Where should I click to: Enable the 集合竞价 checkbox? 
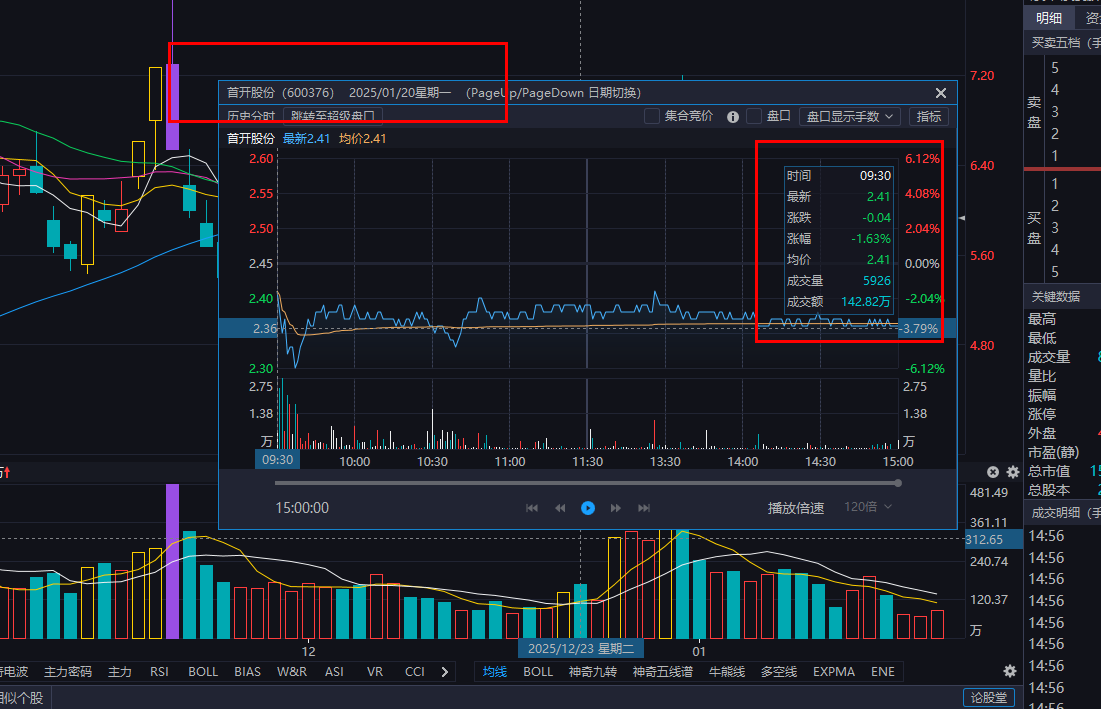coord(652,116)
